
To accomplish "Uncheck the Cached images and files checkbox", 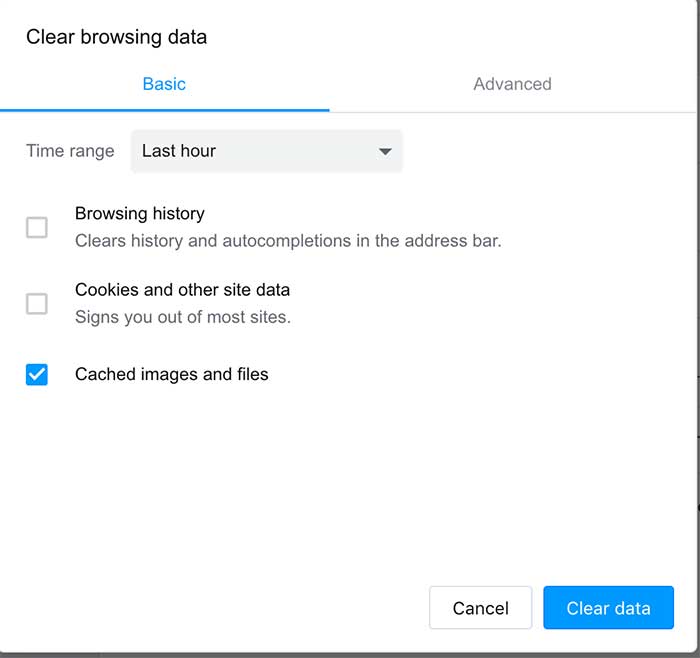I will [x=37, y=374].
